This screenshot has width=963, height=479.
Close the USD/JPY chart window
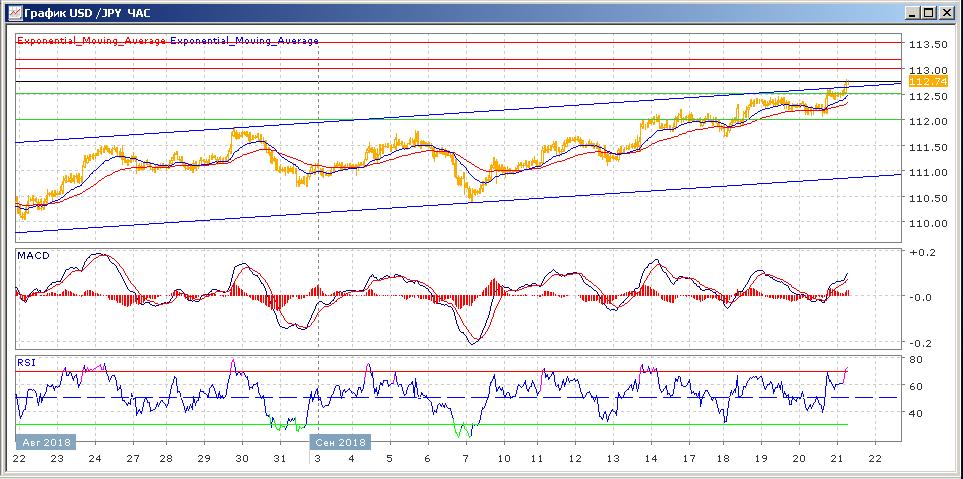point(946,12)
